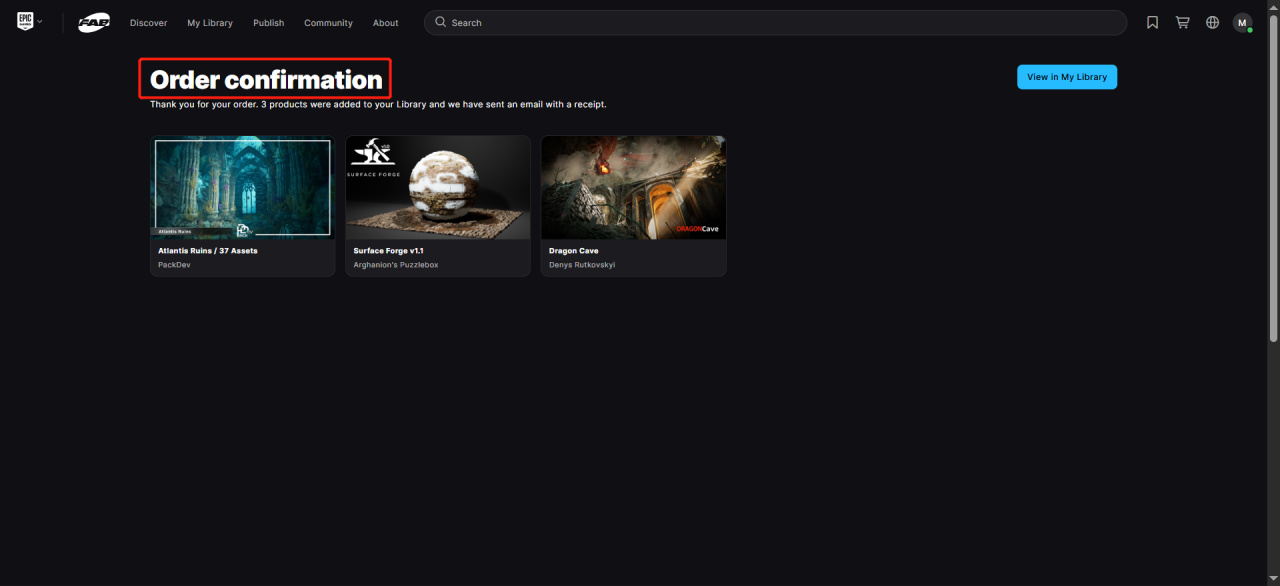Open the shopping cart icon
Viewport: 1280px width, 586px height.
tap(1182, 22)
